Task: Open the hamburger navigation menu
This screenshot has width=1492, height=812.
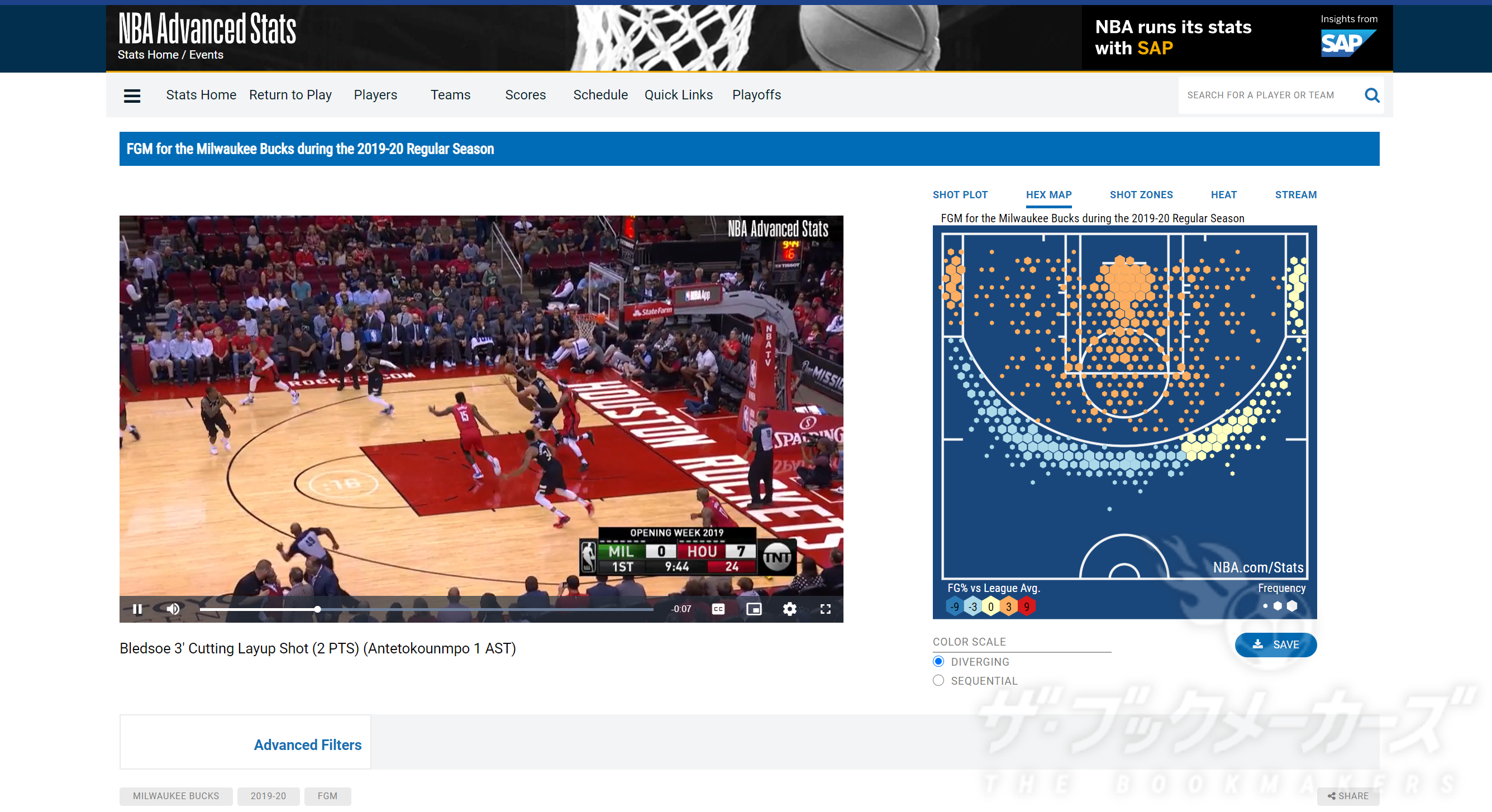Action: [132, 95]
